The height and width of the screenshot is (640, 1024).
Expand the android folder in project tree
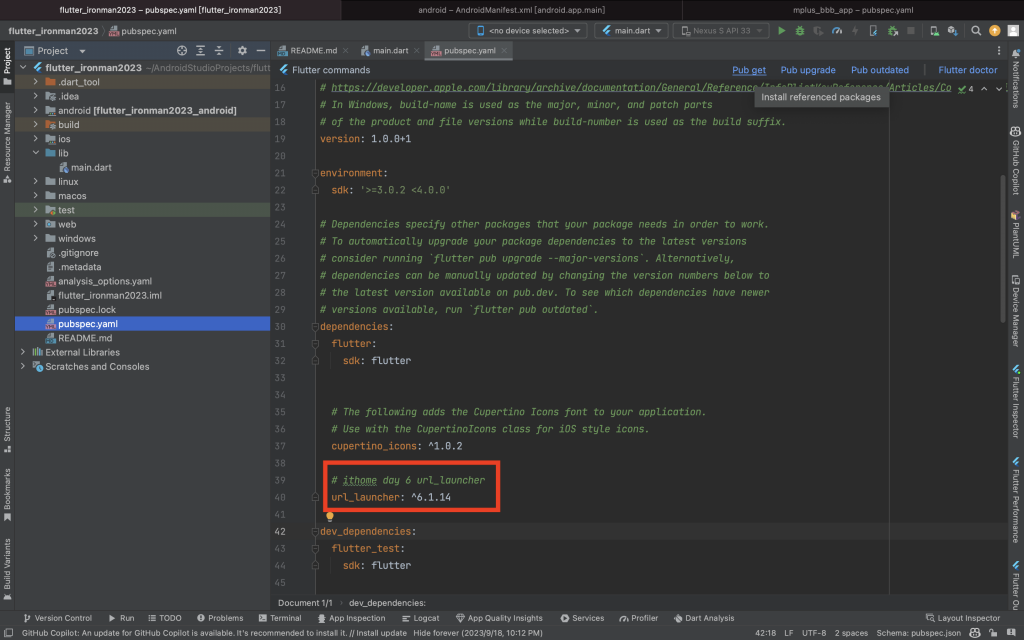pos(36,110)
